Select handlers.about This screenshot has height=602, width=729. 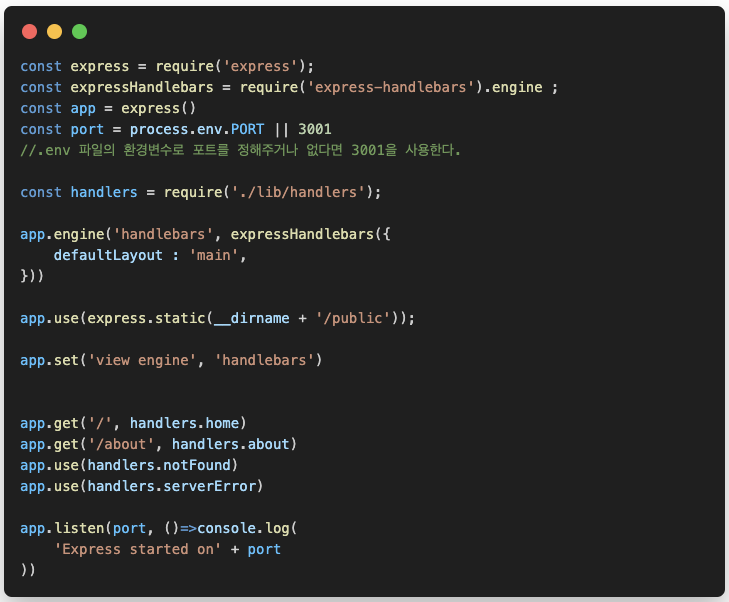pyautogui.click(x=231, y=444)
